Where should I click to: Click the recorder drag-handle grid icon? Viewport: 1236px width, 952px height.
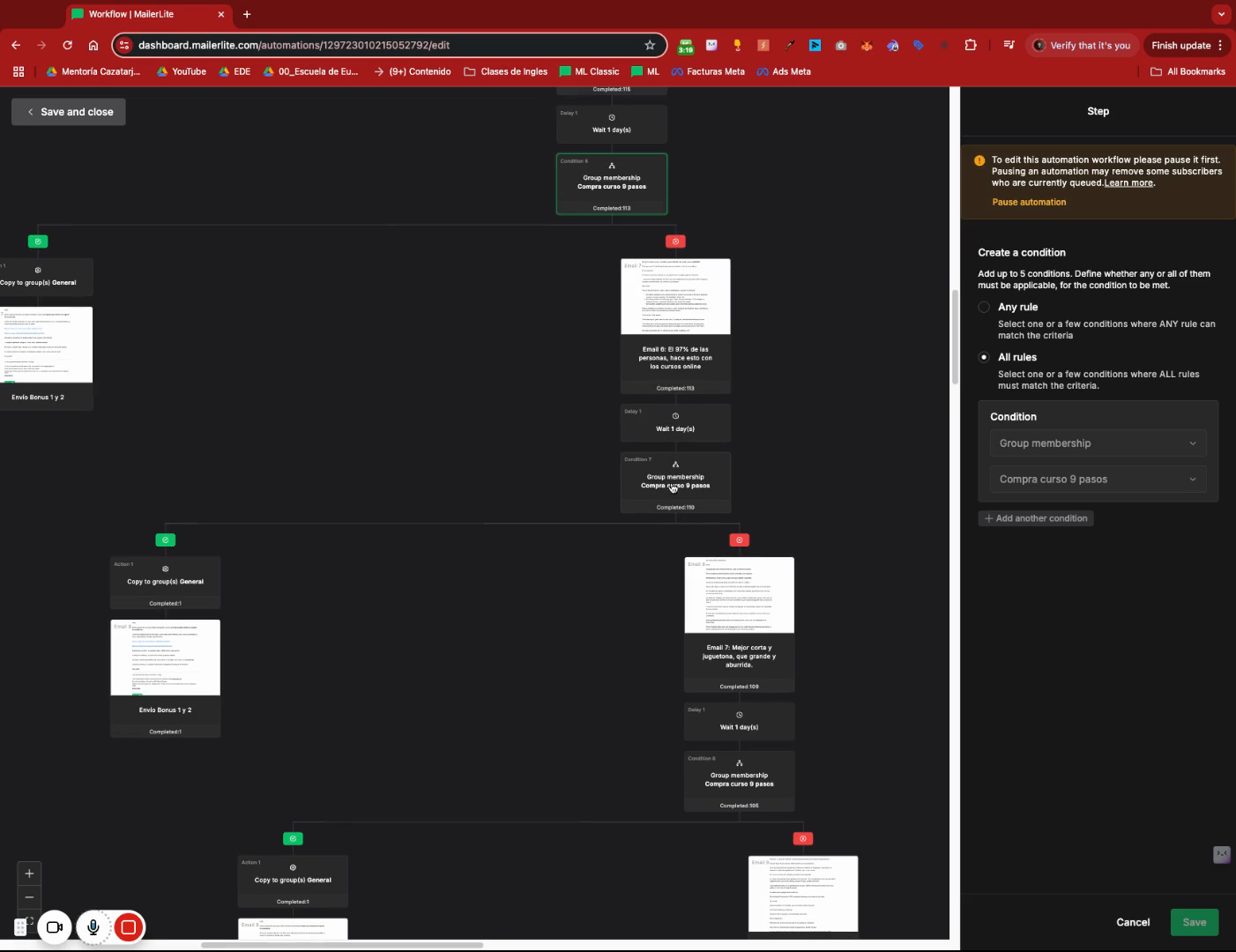[x=20, y=927]
